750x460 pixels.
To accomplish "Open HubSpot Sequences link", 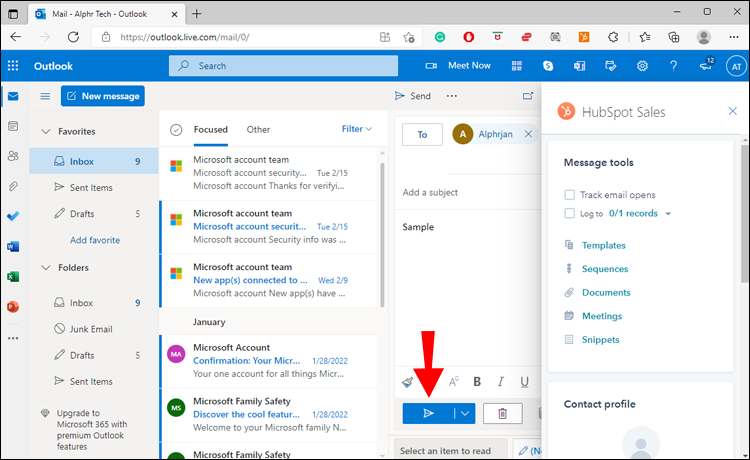I will [x=605, y=269].
